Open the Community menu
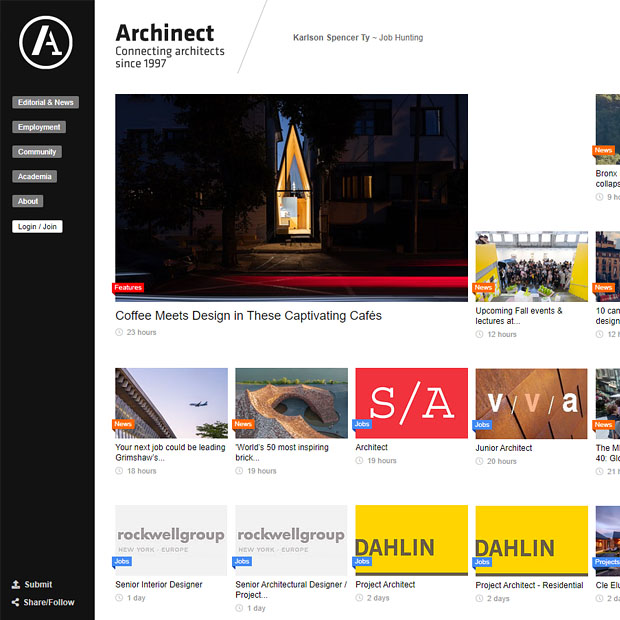The height and width of the screenshot is (620, 620). (37, 152)
